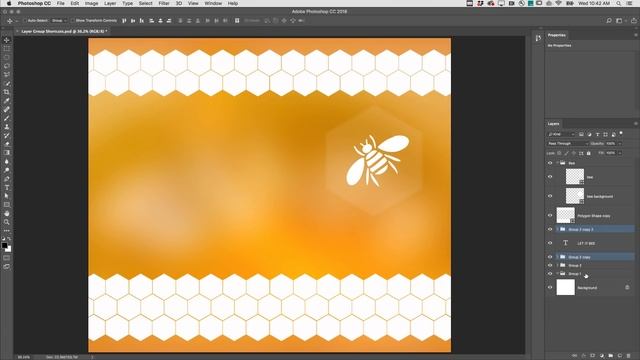Select the Rectangle shape tool
Image resolution: width=640 pixels, height=360 pixels.
click(x=7, y=204)
